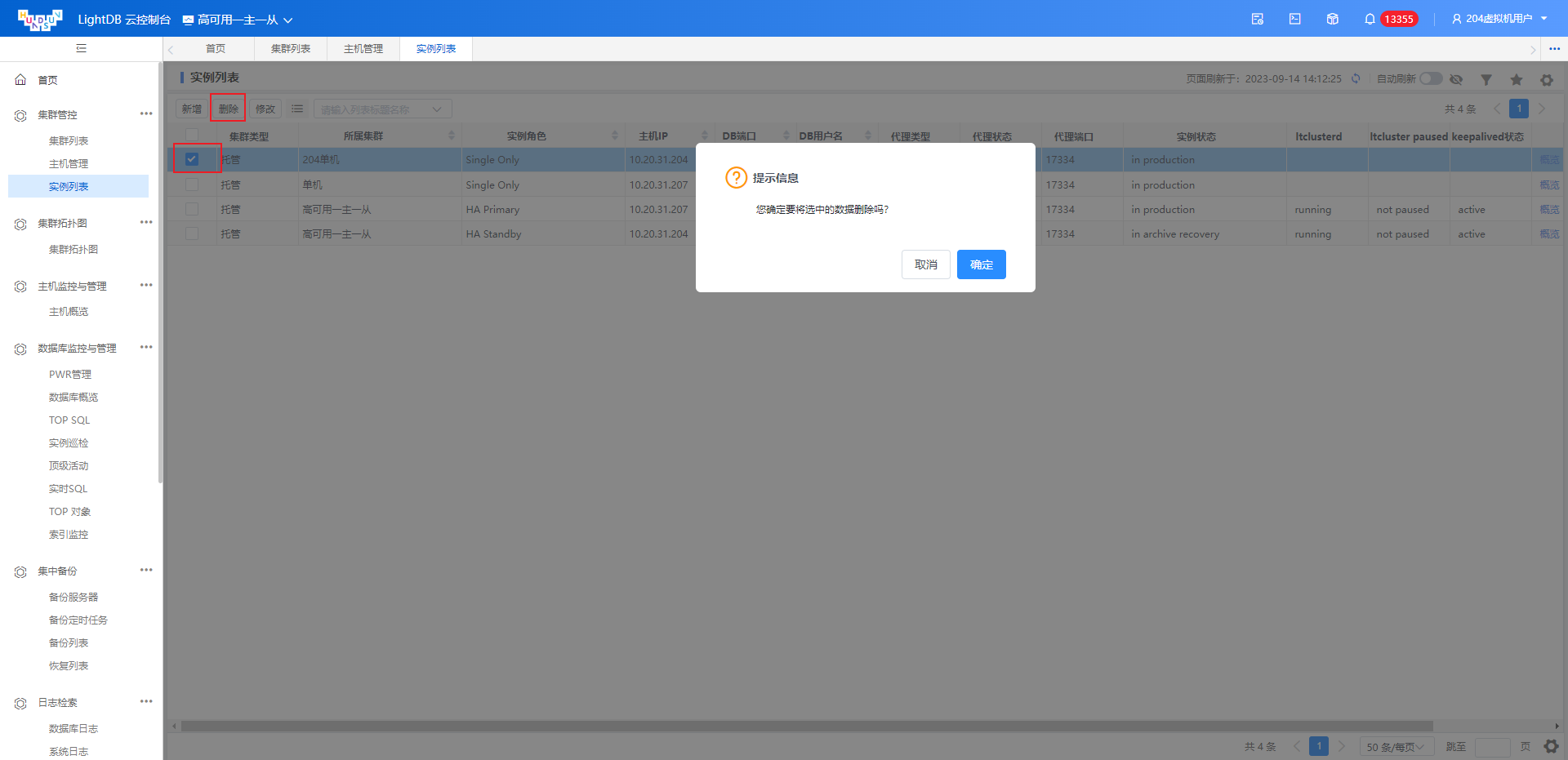Open TOP SQL in the sidebar

coord(69,420)
